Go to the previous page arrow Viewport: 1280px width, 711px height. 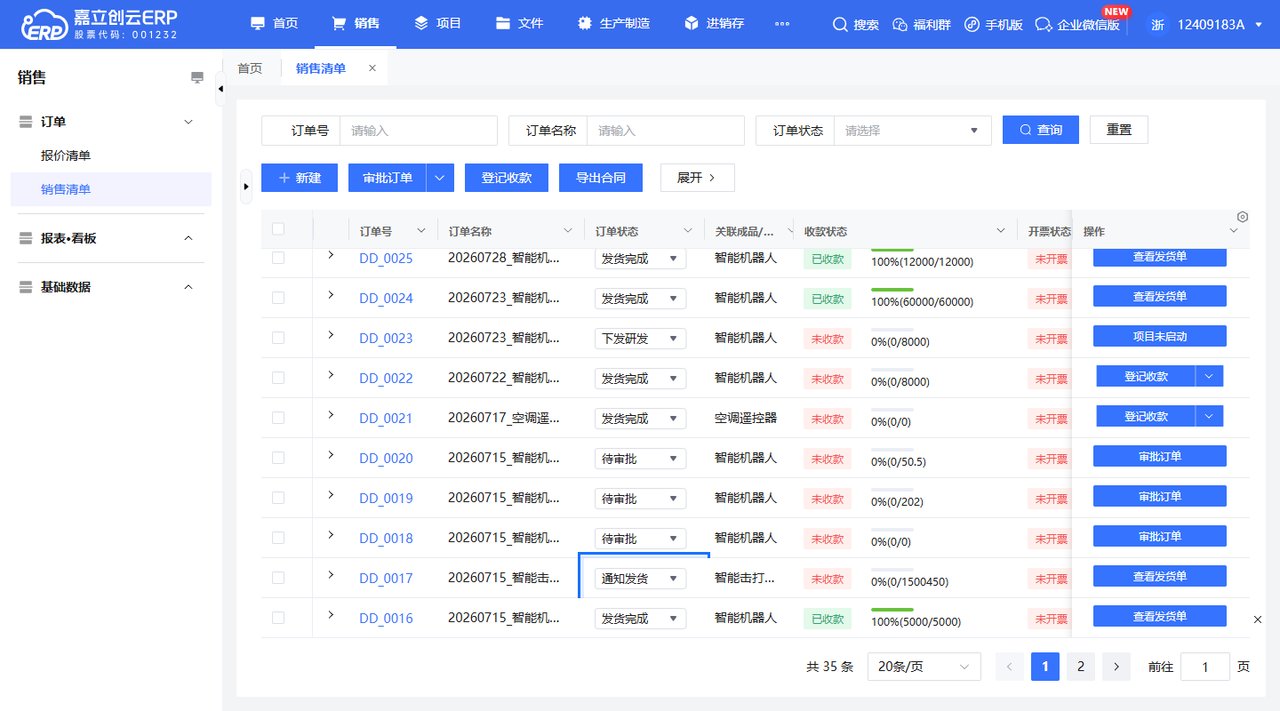[x=1010, y=667]
